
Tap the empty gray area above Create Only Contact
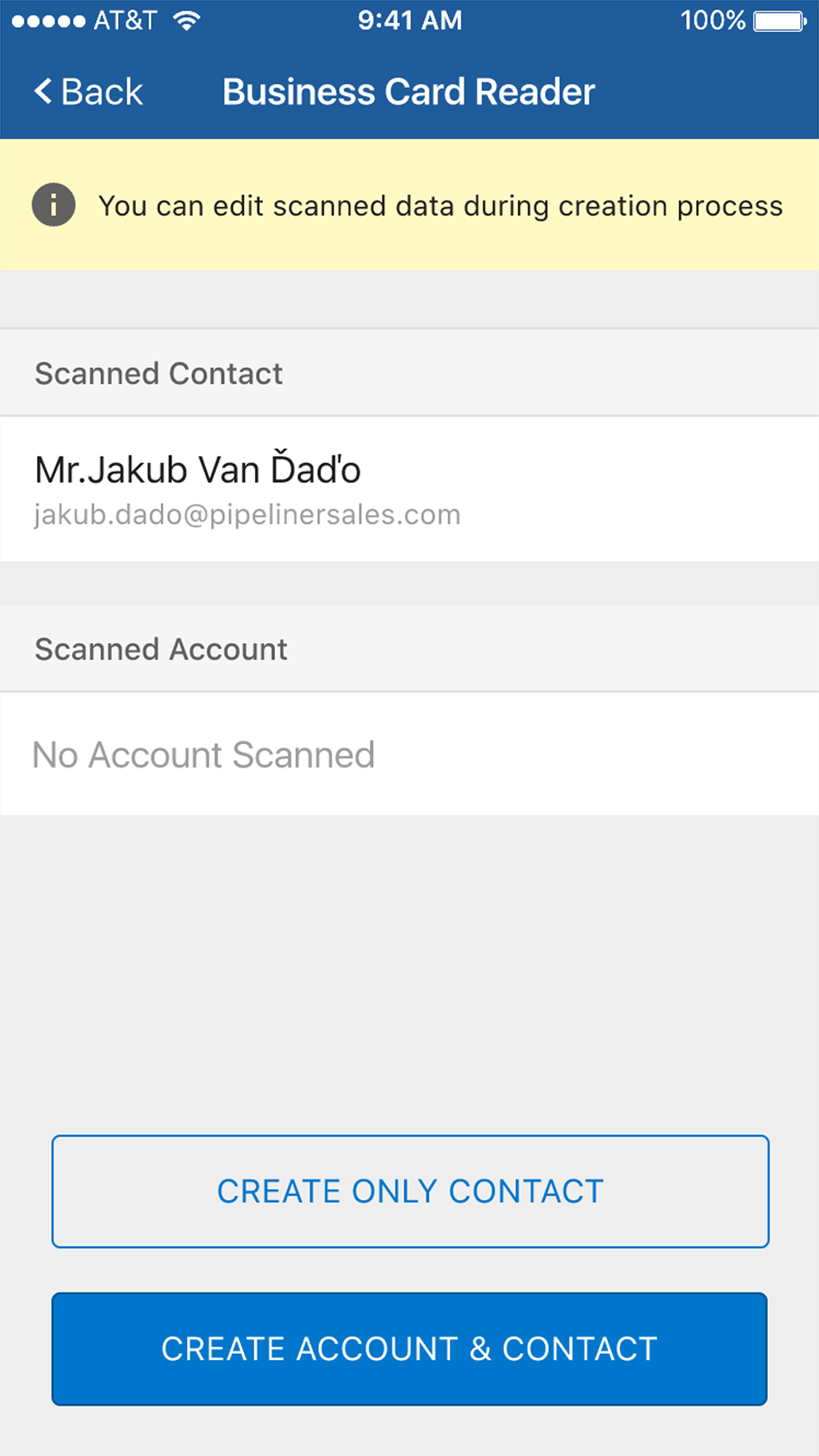point(409,975)
